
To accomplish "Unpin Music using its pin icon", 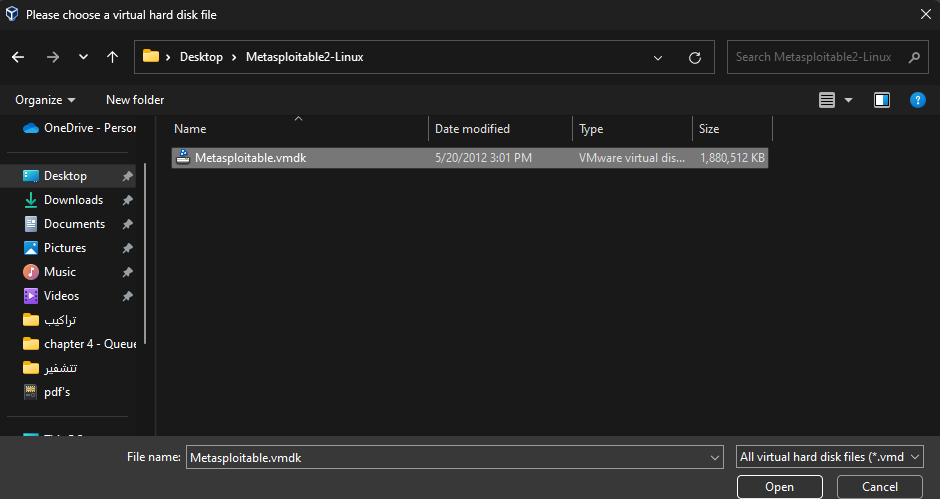I will (x=127, y=272).
